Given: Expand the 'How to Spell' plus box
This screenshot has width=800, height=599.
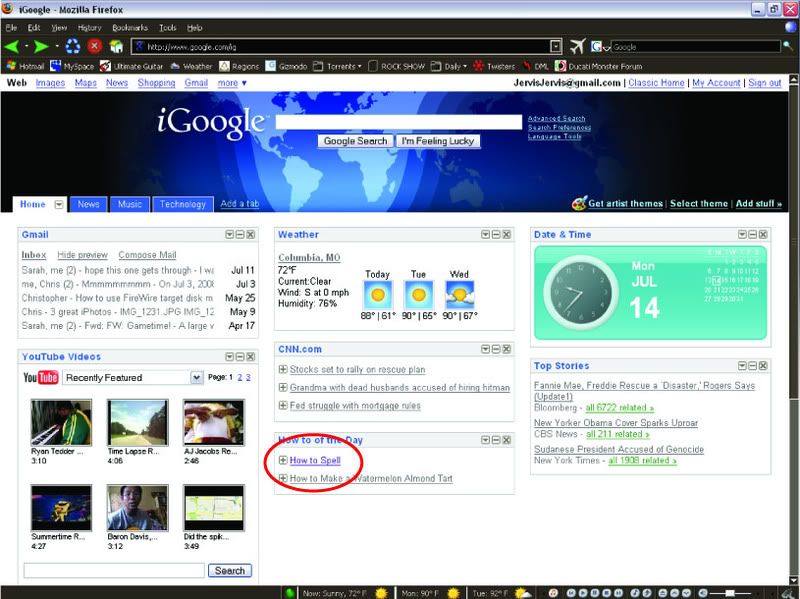Looking at the screenshot, I should [x=283, y=460].
